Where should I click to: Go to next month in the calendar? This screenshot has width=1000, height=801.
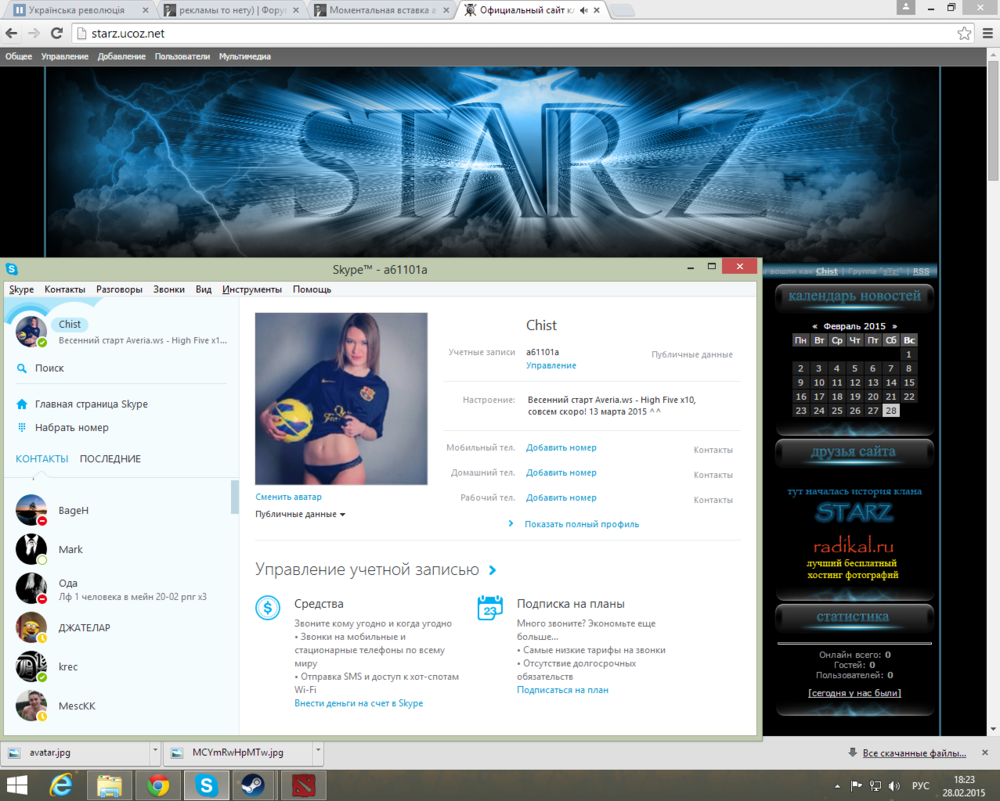point(894,326)
